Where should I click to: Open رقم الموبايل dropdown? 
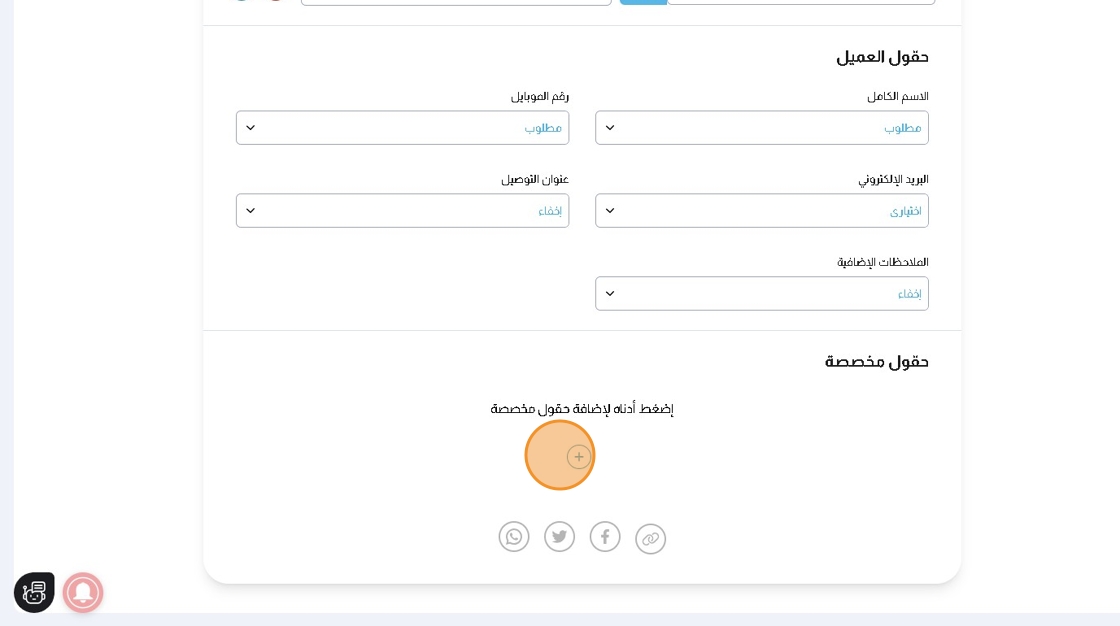tap(402, 127)
